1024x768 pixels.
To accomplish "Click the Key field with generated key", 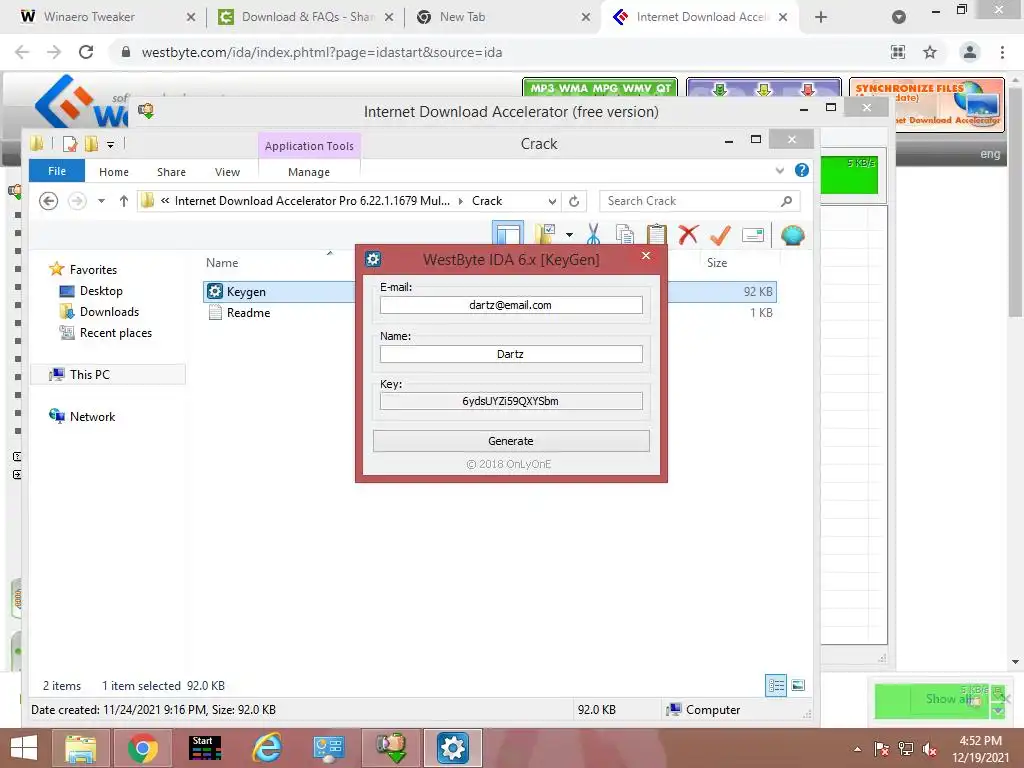I will pos(511,401).
